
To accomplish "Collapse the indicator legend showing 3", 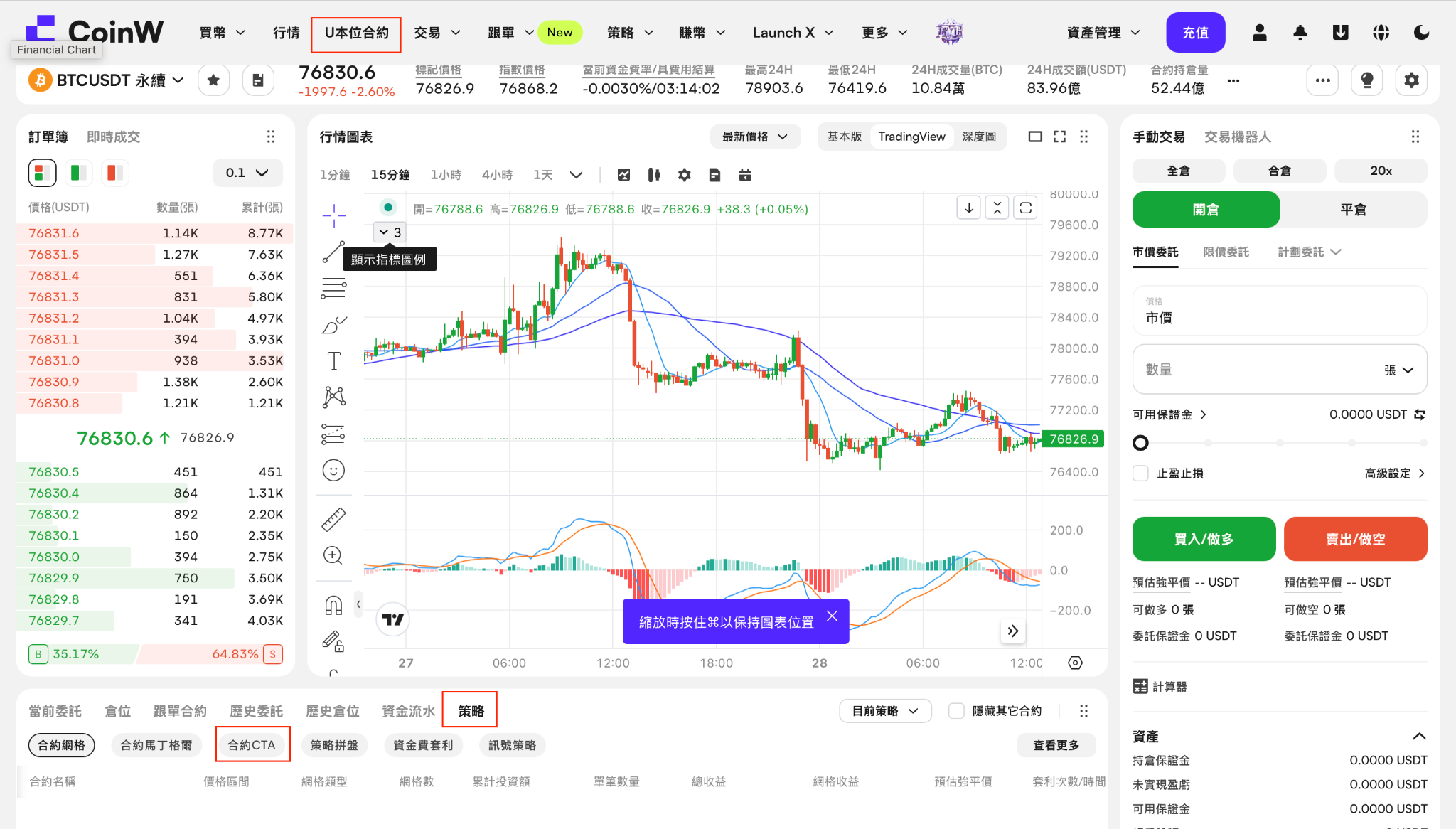I will tap(390, 232).
